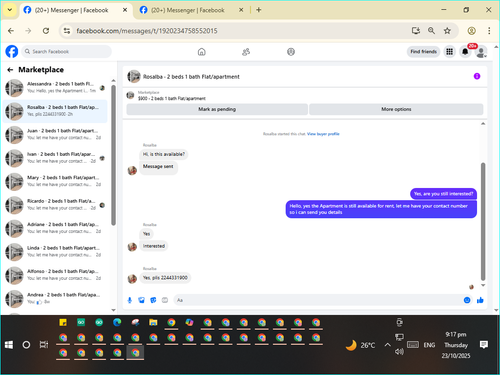Open the Windows Start menu
This screenshot has height=375, width=500.
coord(9,345)
